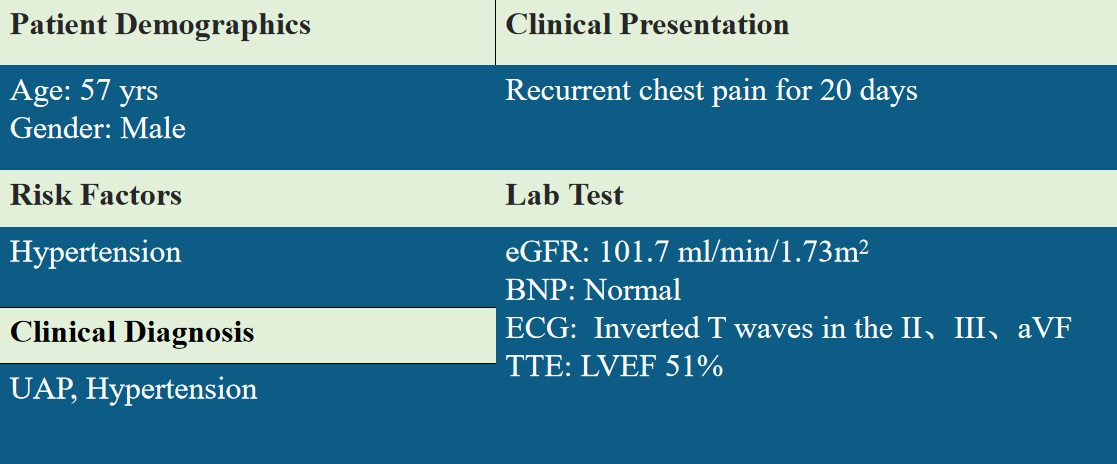
Task: Click the Patient Demographics header
Action: 160,26
